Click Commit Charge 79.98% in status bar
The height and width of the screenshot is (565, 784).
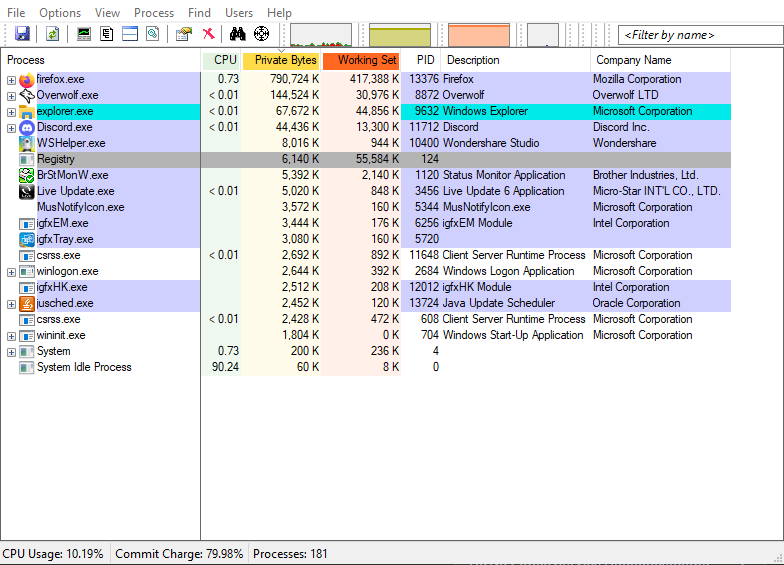pyautogui.click(x=179, y=554)
